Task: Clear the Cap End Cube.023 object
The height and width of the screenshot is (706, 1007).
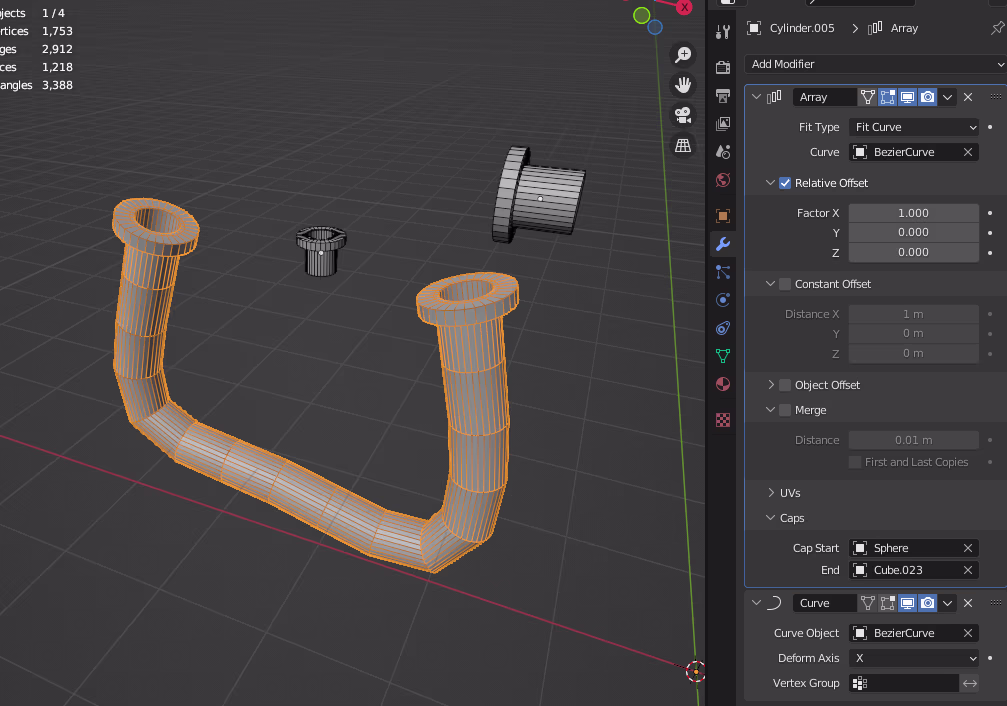Action: tap(968, 570)
